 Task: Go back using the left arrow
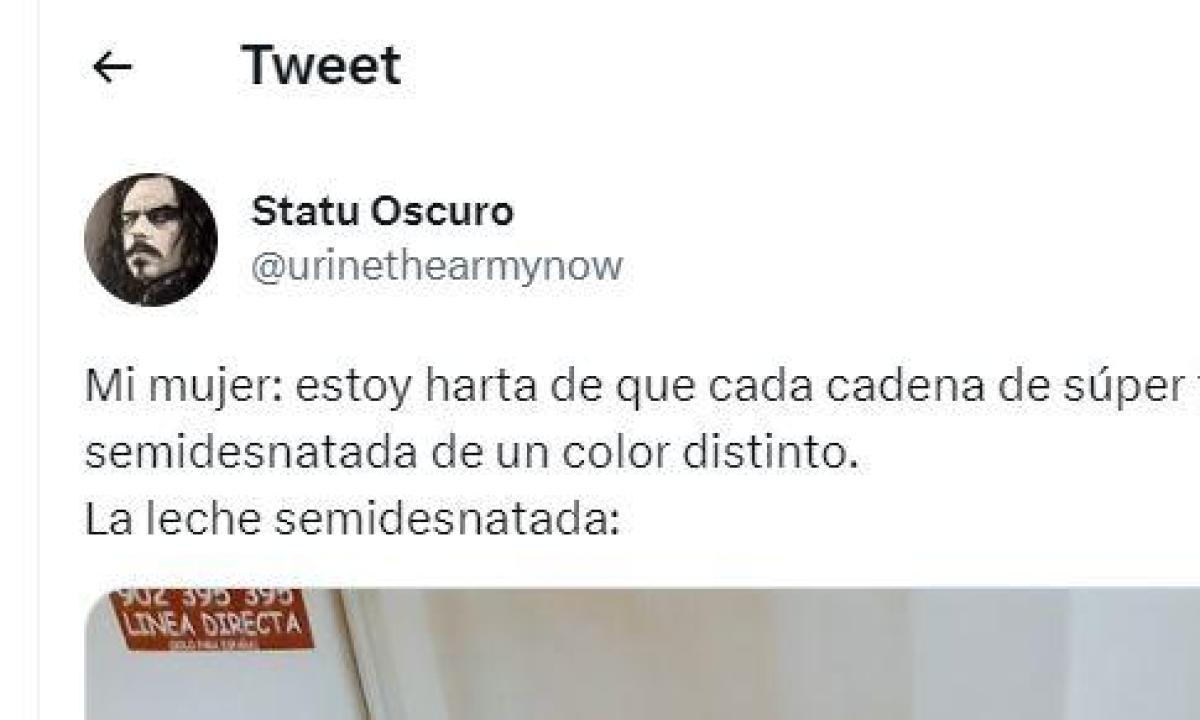point(112,67)
